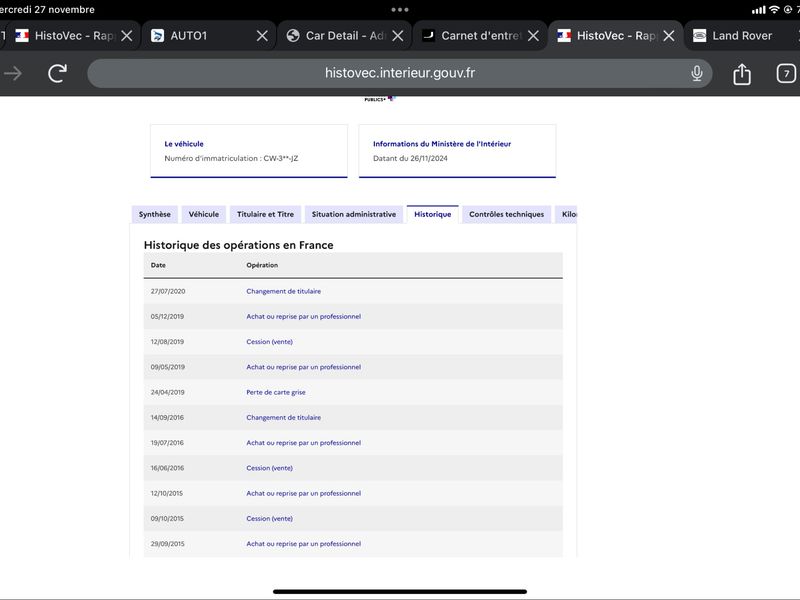Close the Carnet d'entretien tab

[533, 36]
